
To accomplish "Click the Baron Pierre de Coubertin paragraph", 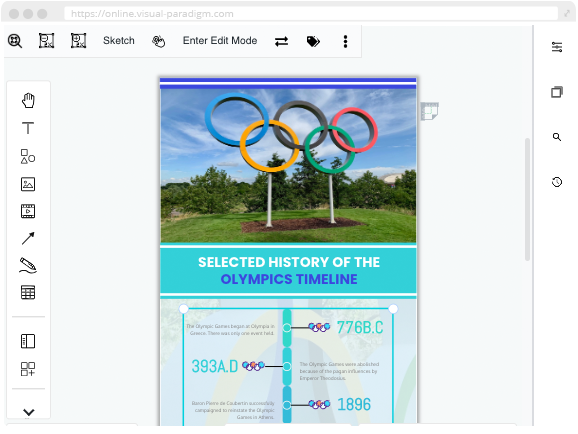I will tap(233, 410).
